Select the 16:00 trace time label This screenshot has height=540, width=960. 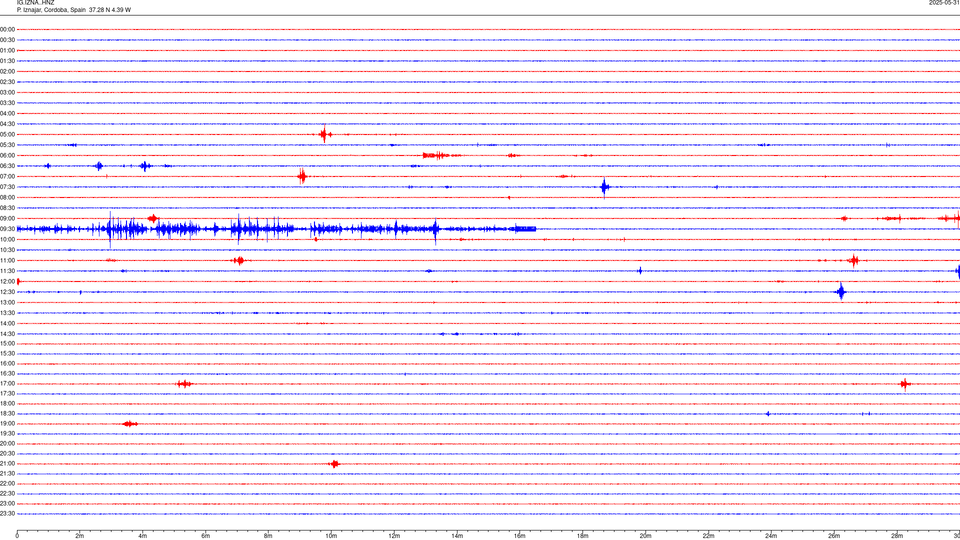7,364
